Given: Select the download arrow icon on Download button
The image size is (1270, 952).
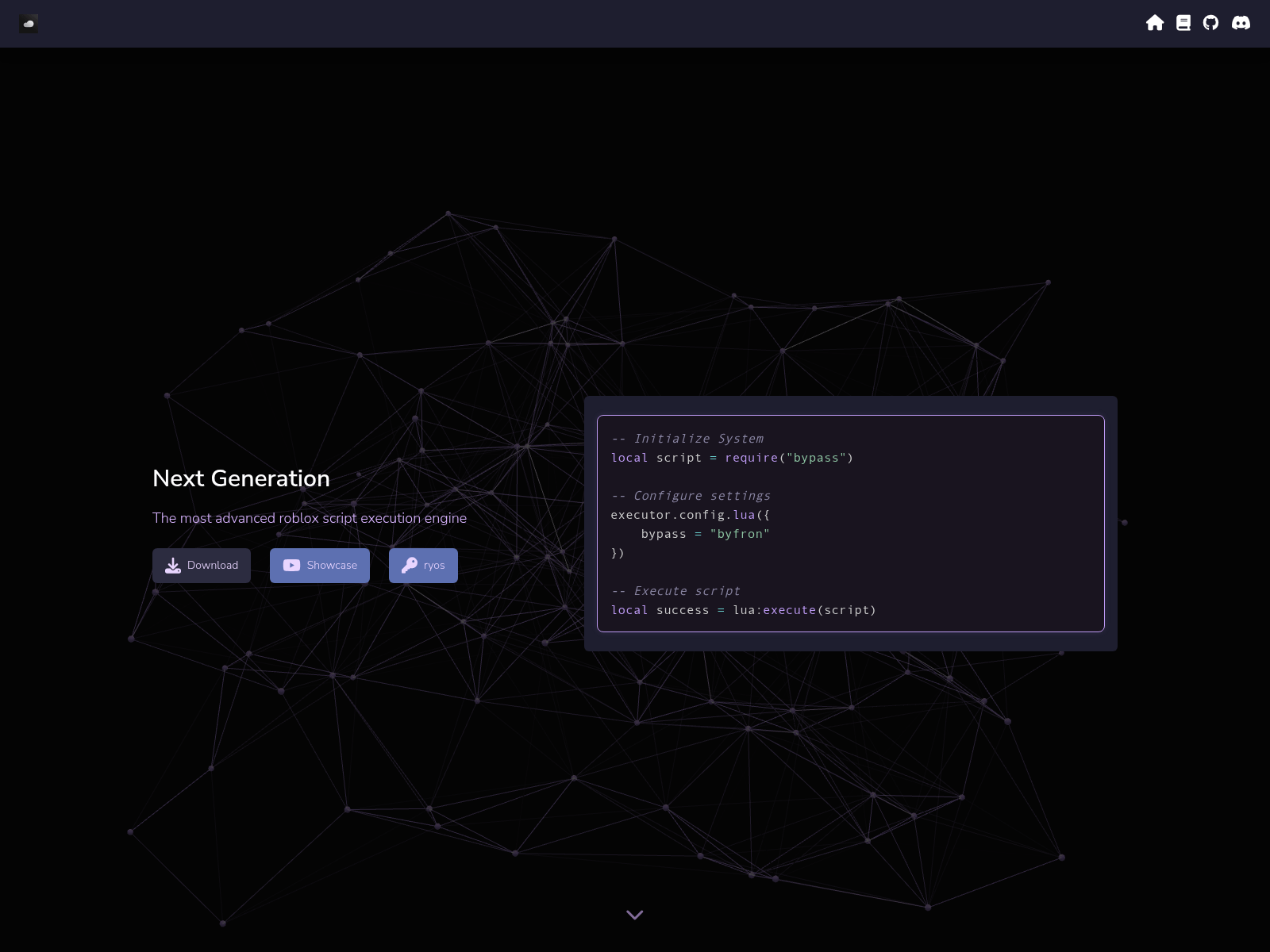Looking at the screenshot, I should tap(172, 565).
